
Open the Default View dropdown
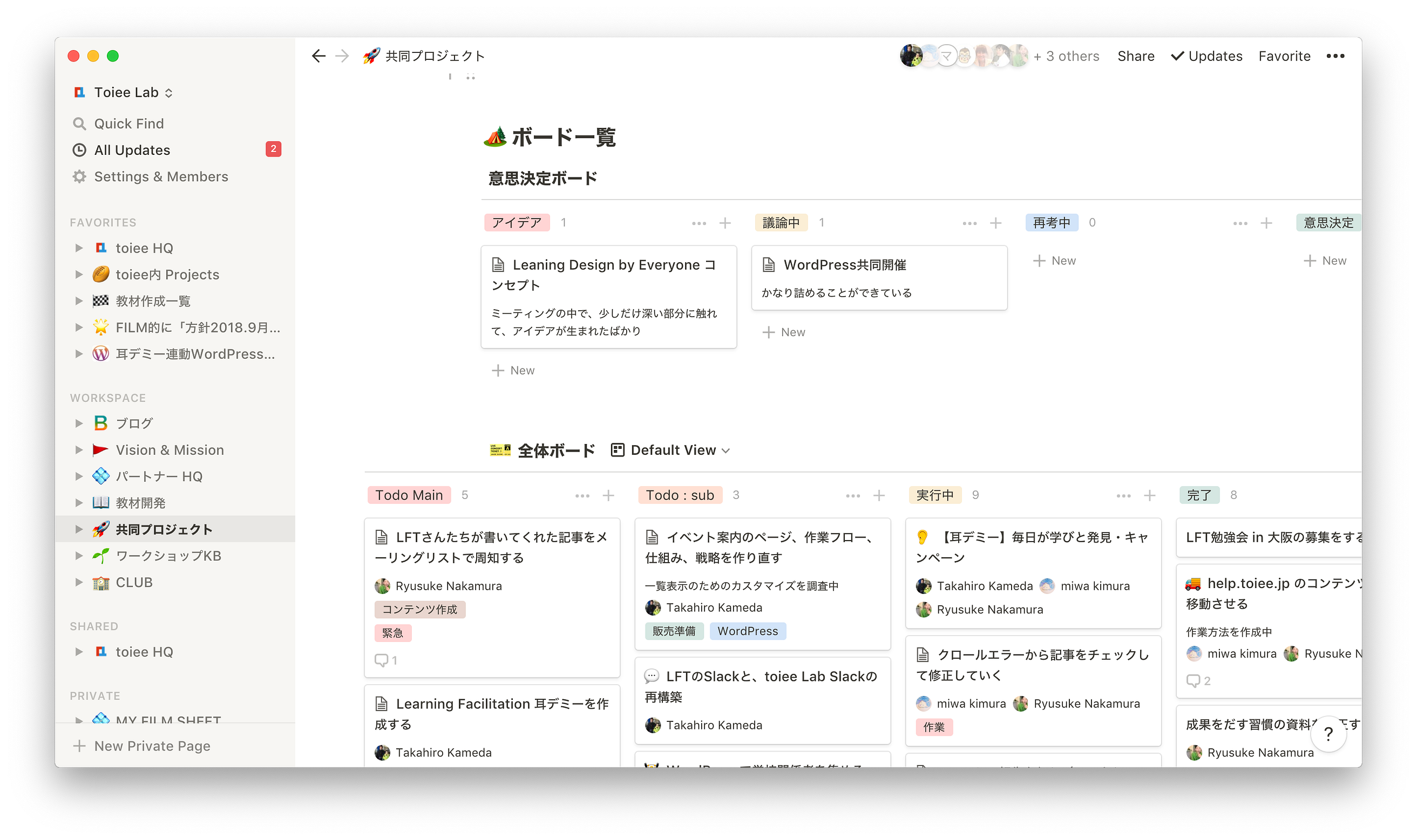[x=670, y=450]
